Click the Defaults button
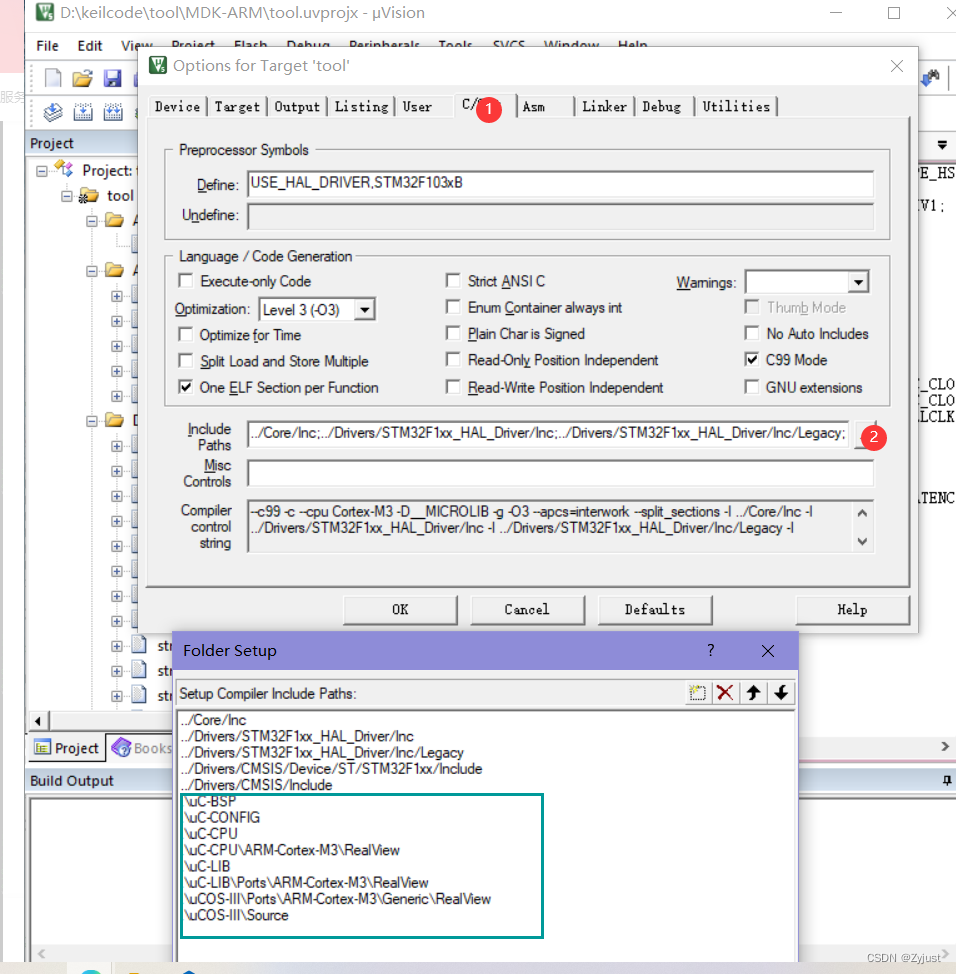Screen dimensions: 956x974 tap(655, 609)
